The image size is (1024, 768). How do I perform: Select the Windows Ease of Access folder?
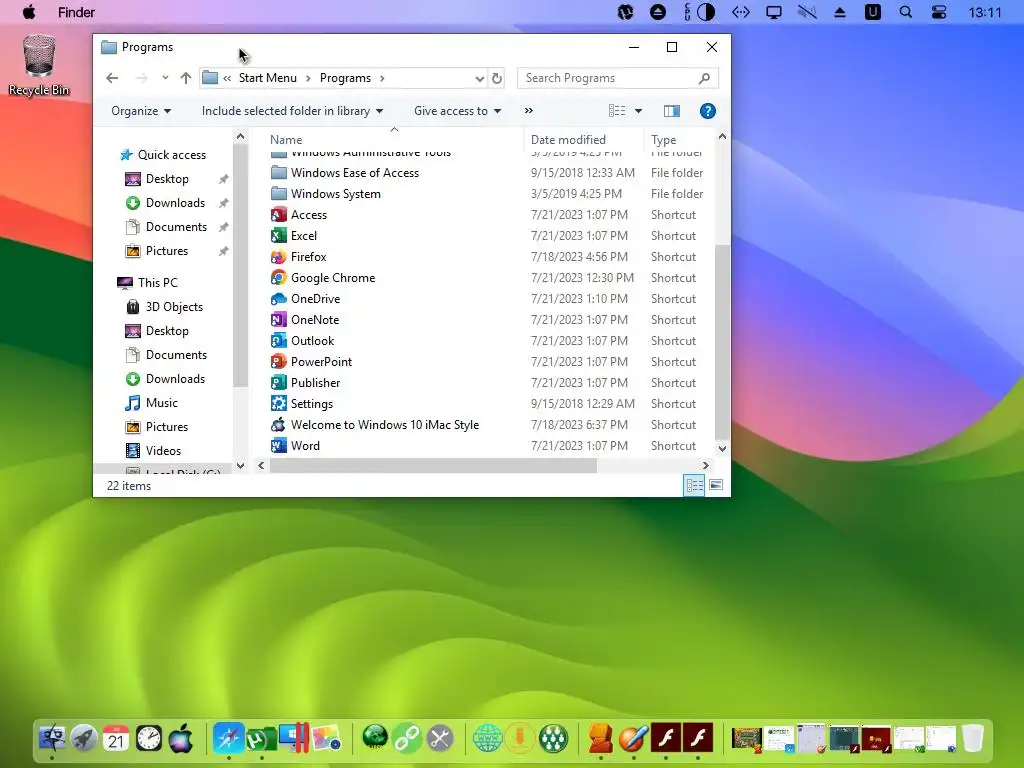point(355,173)
